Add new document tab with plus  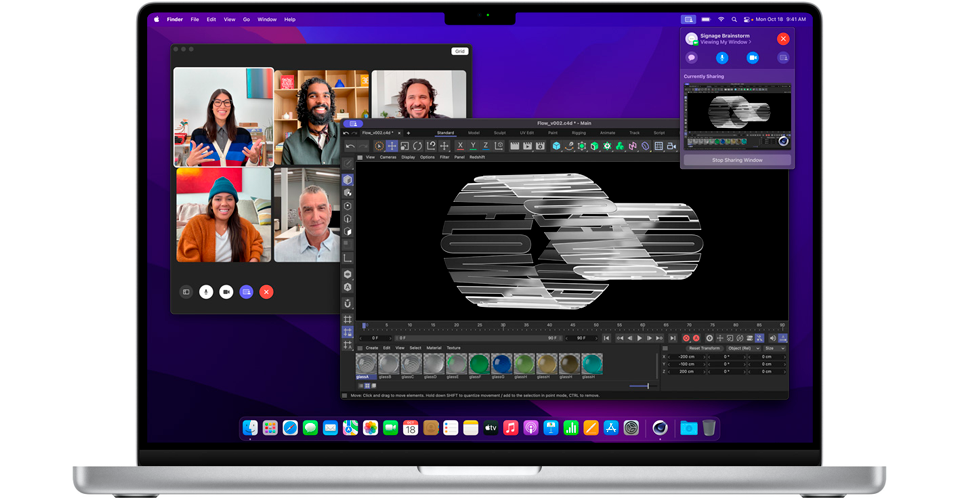pyautogui.click(x=408, y=133)
